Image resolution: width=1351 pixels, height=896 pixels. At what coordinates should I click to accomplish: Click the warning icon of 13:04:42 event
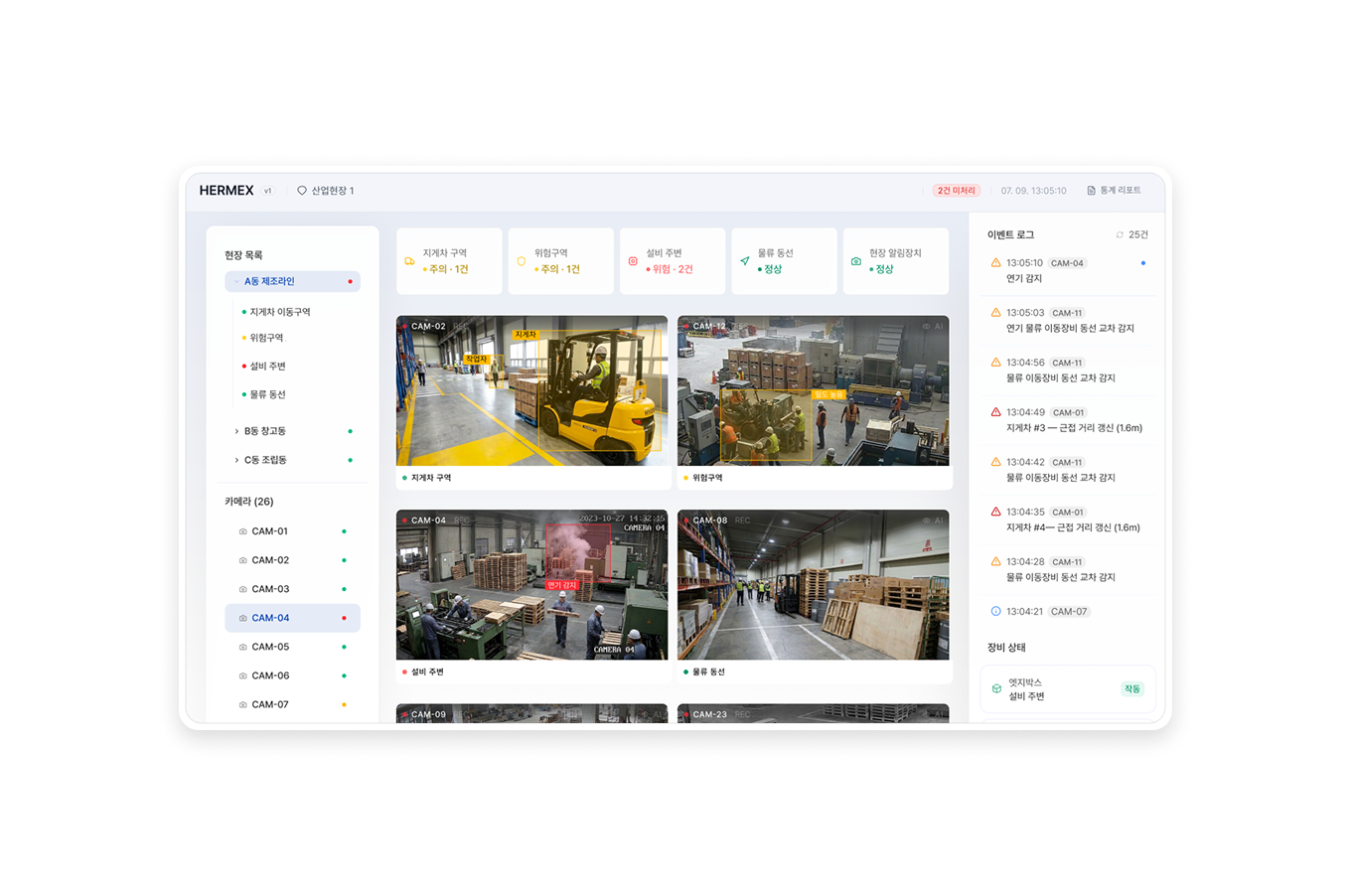pyautogui.click(x=995, y=462)
